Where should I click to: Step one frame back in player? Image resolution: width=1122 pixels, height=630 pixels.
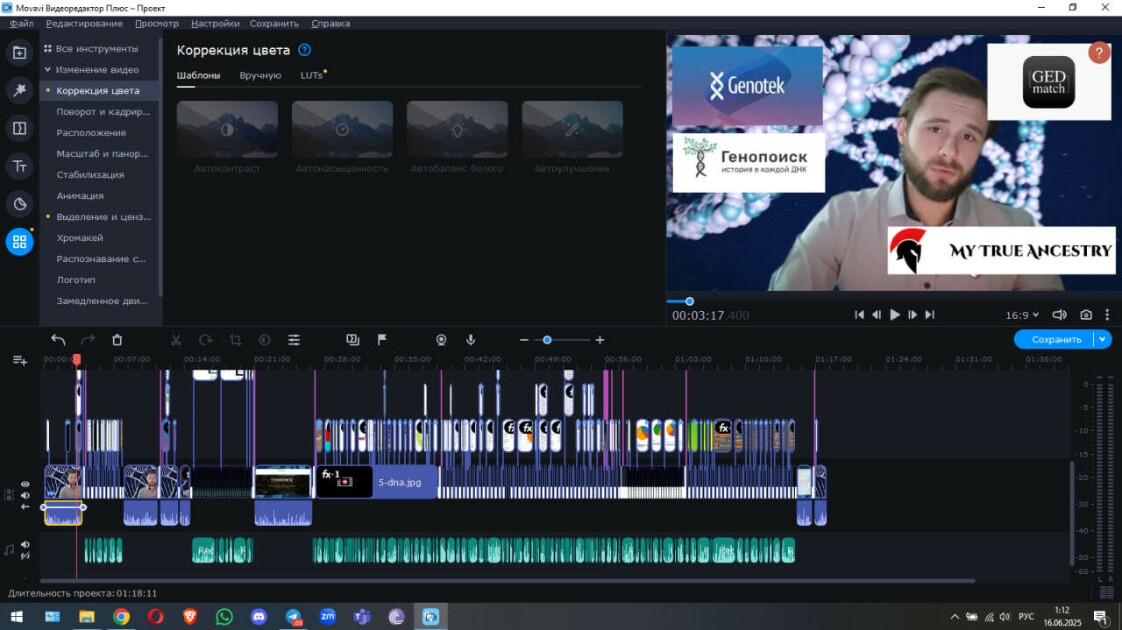point(877,314)
